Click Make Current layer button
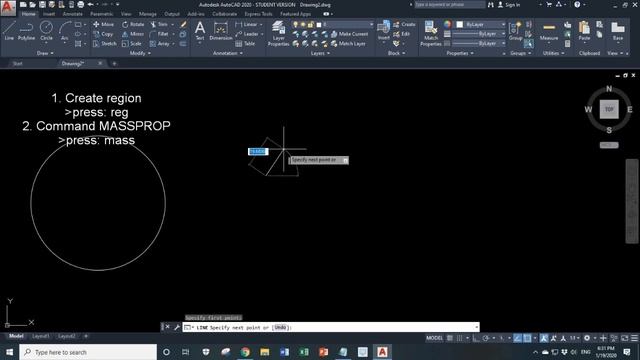This screenshot has height=360, width=640. click(349, 34)
